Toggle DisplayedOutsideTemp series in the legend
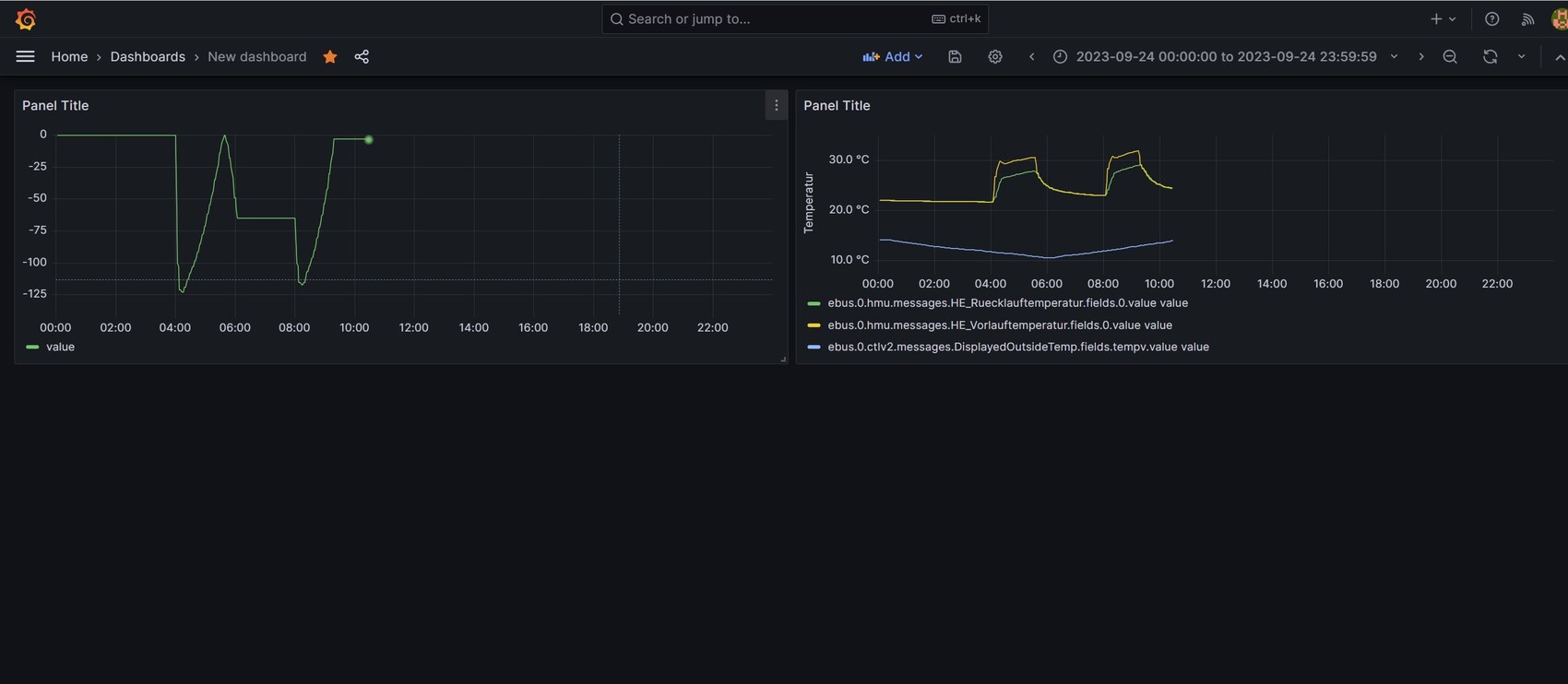Screen dimensions: 1568x684 [x=1017, y=347]
